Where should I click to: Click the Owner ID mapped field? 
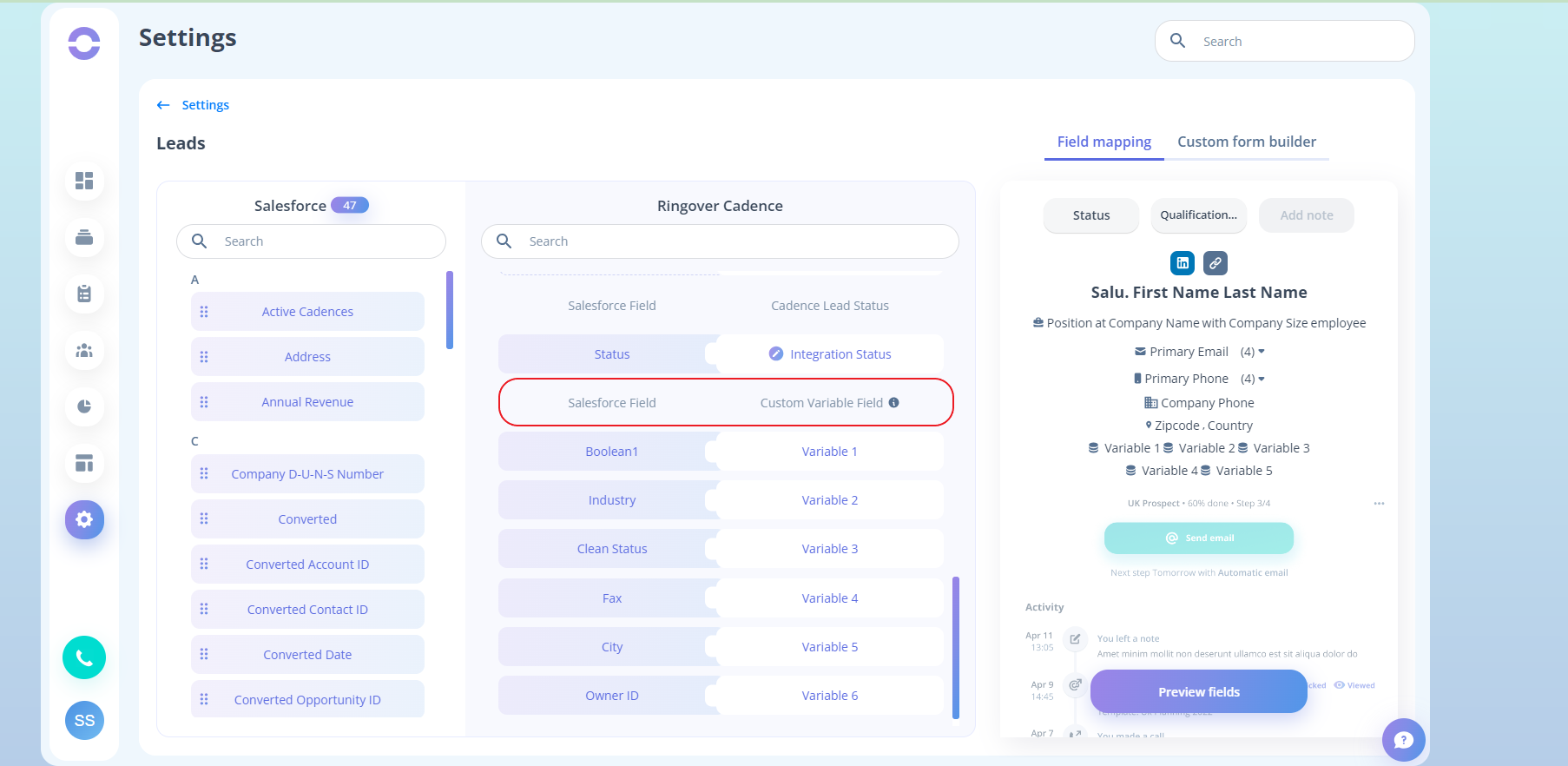[610, 696]
